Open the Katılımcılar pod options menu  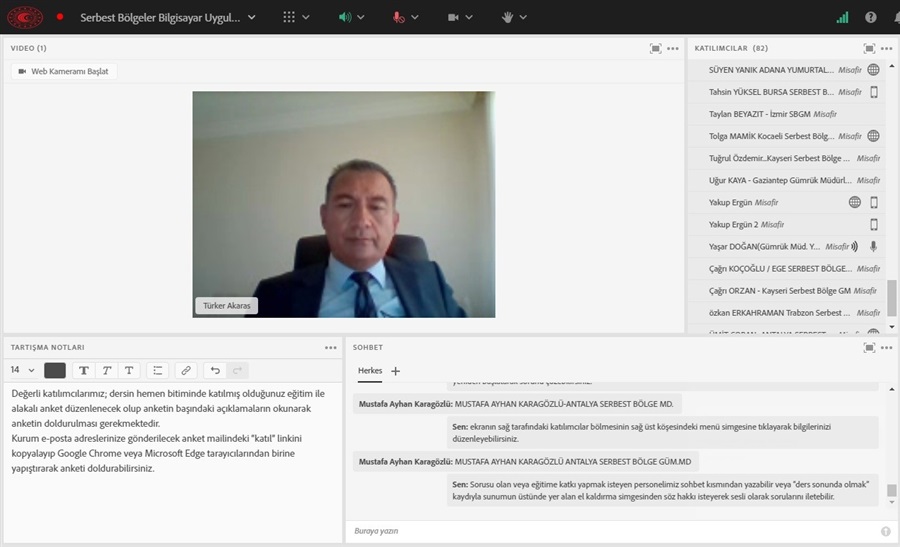click(887, 48)
